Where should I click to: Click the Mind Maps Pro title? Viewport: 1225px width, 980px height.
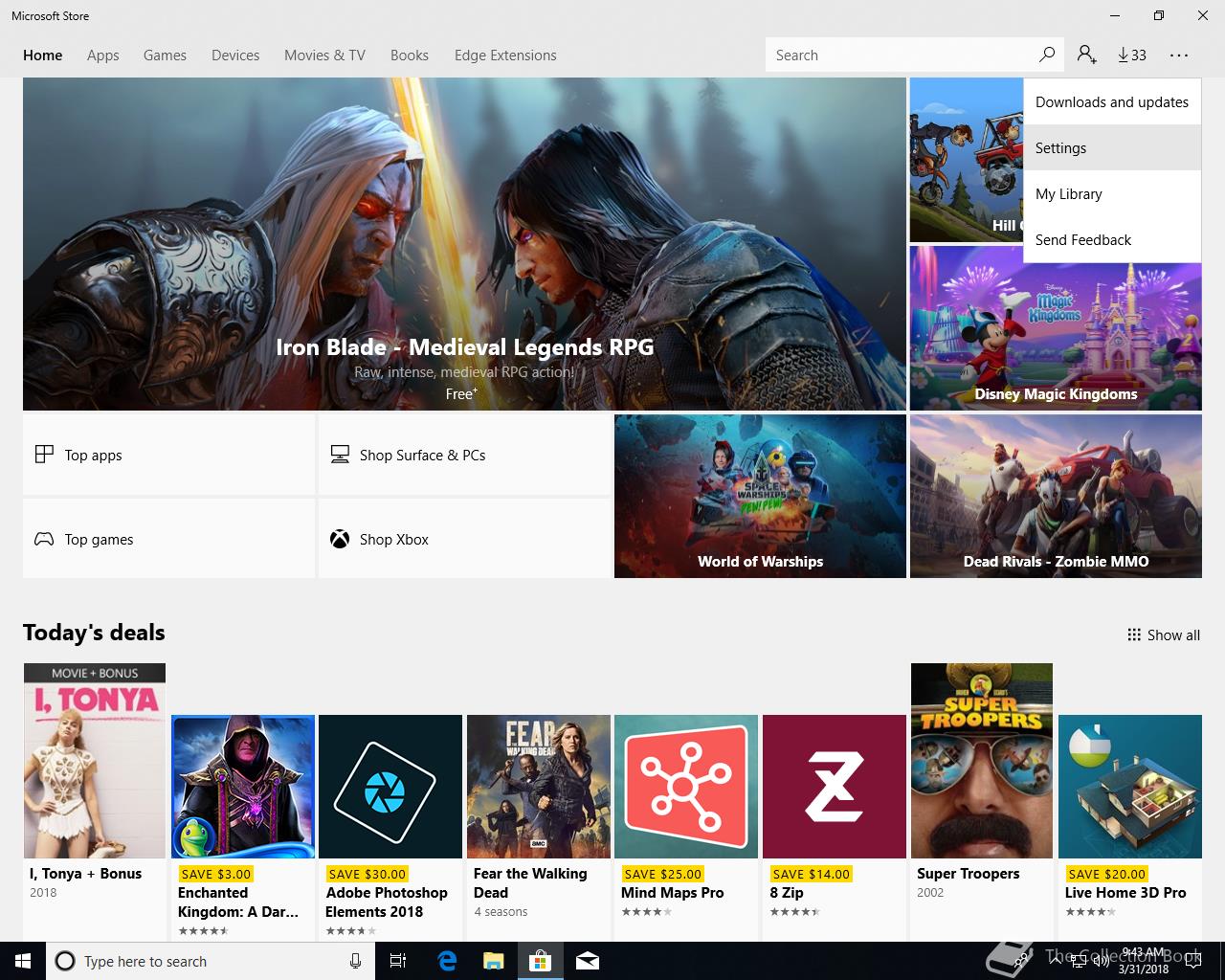tap(673, 893)
